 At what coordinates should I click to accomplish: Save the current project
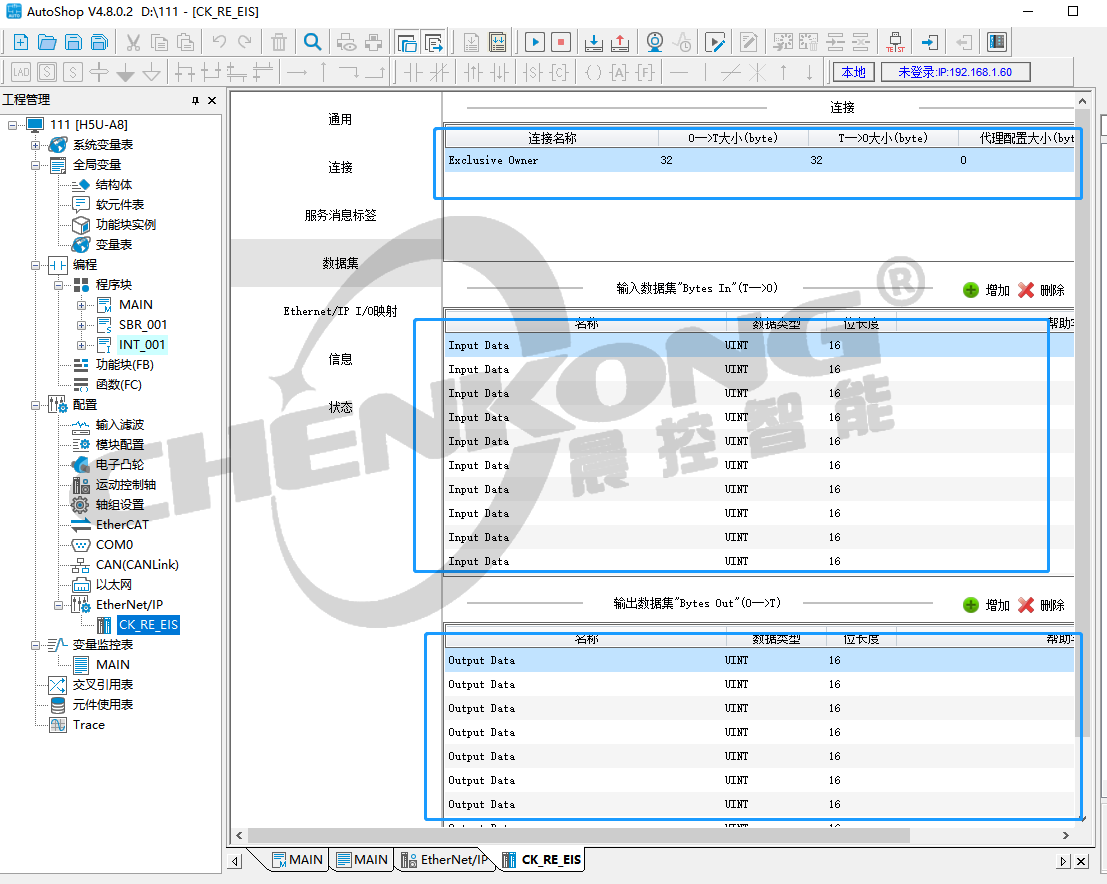[x=73, y=42]
